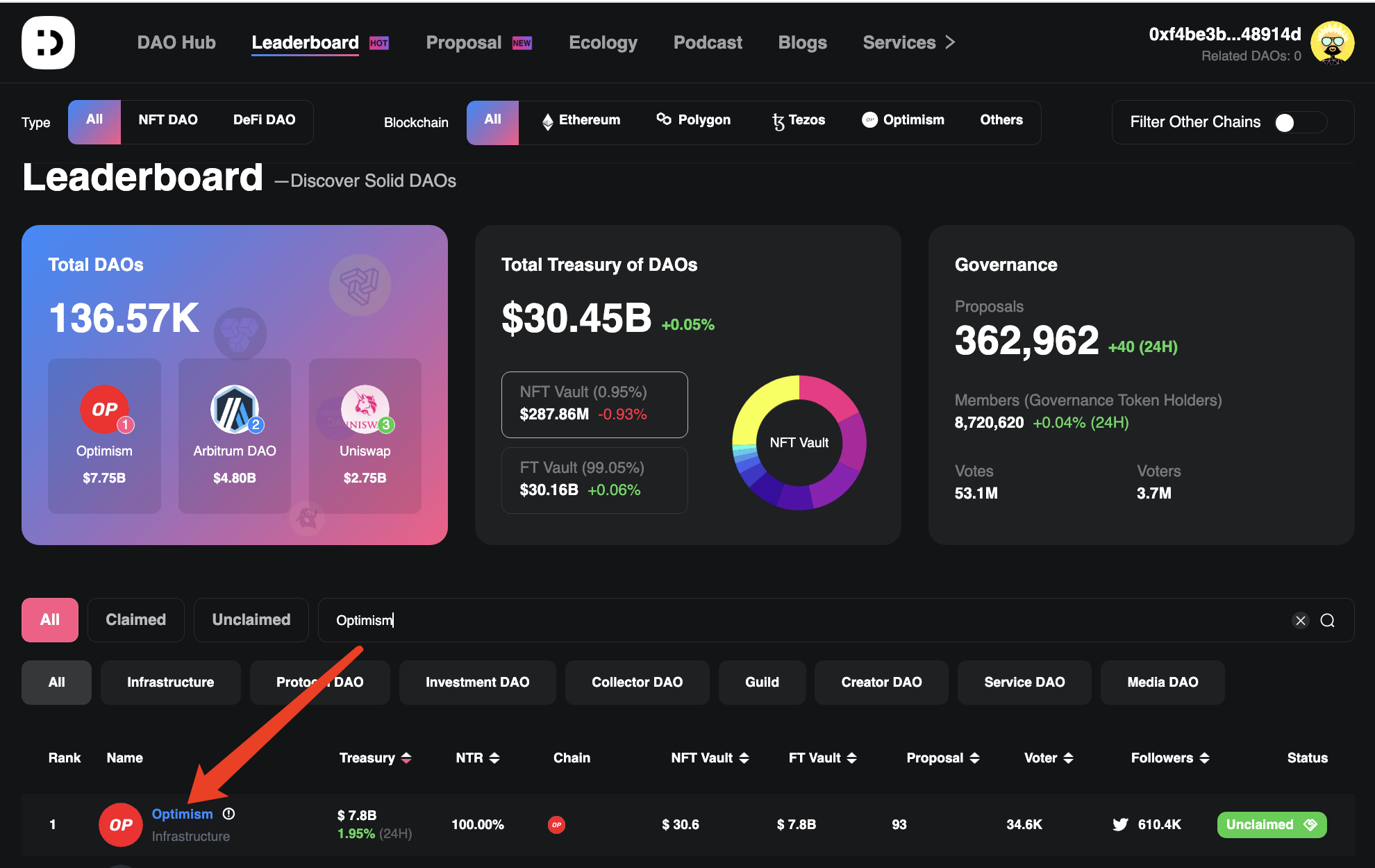The width and height of the screenshot is (1375, 868).
Task: Select Arbitrum DAO card icon
Action: 235,409
